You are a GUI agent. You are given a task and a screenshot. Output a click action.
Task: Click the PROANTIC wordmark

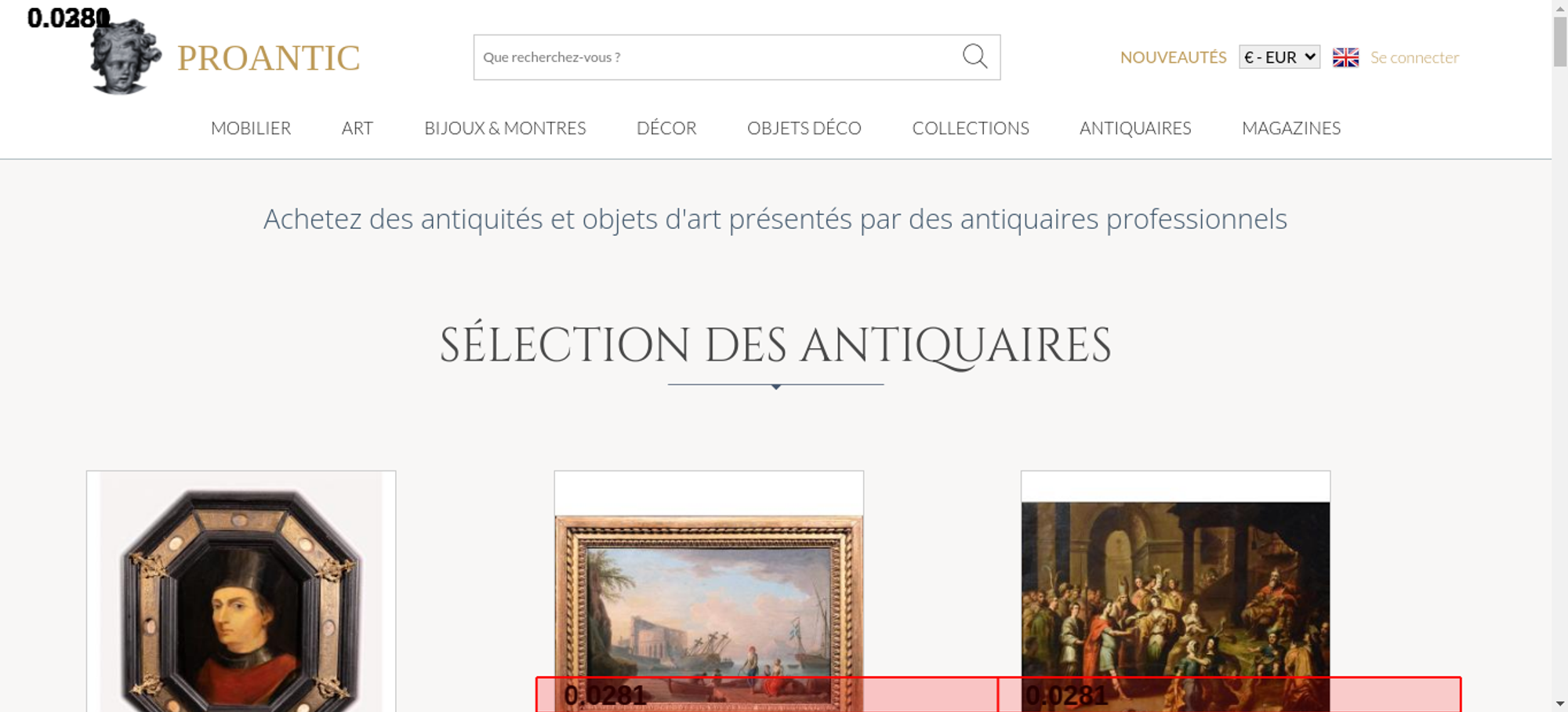pos(268,58)
